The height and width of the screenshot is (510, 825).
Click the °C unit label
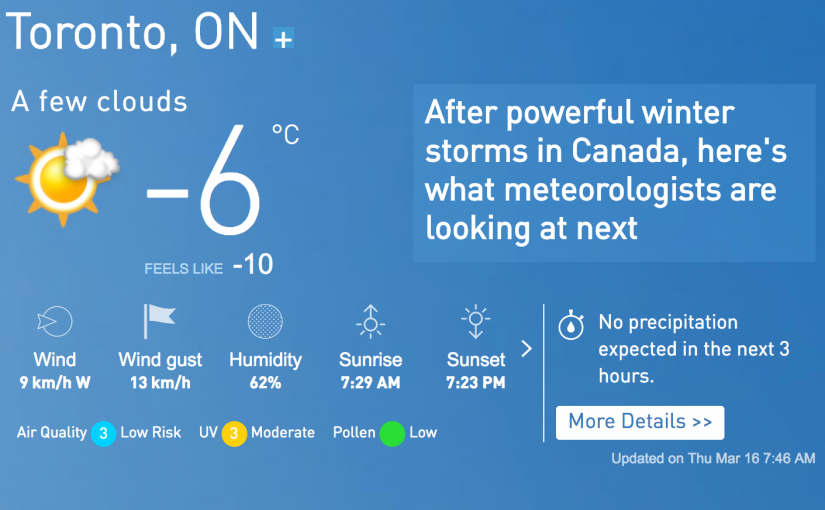[x=285, y=134]
